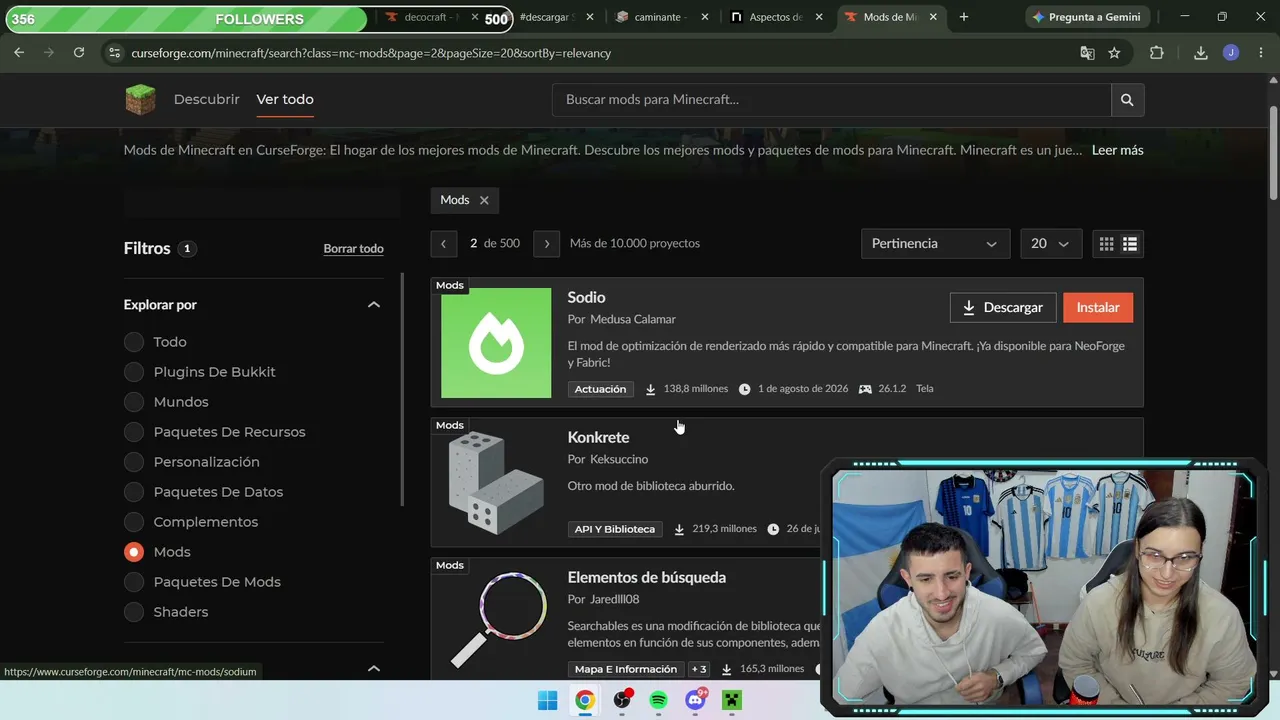Open the browser downloads icon

pos(1201,53)
